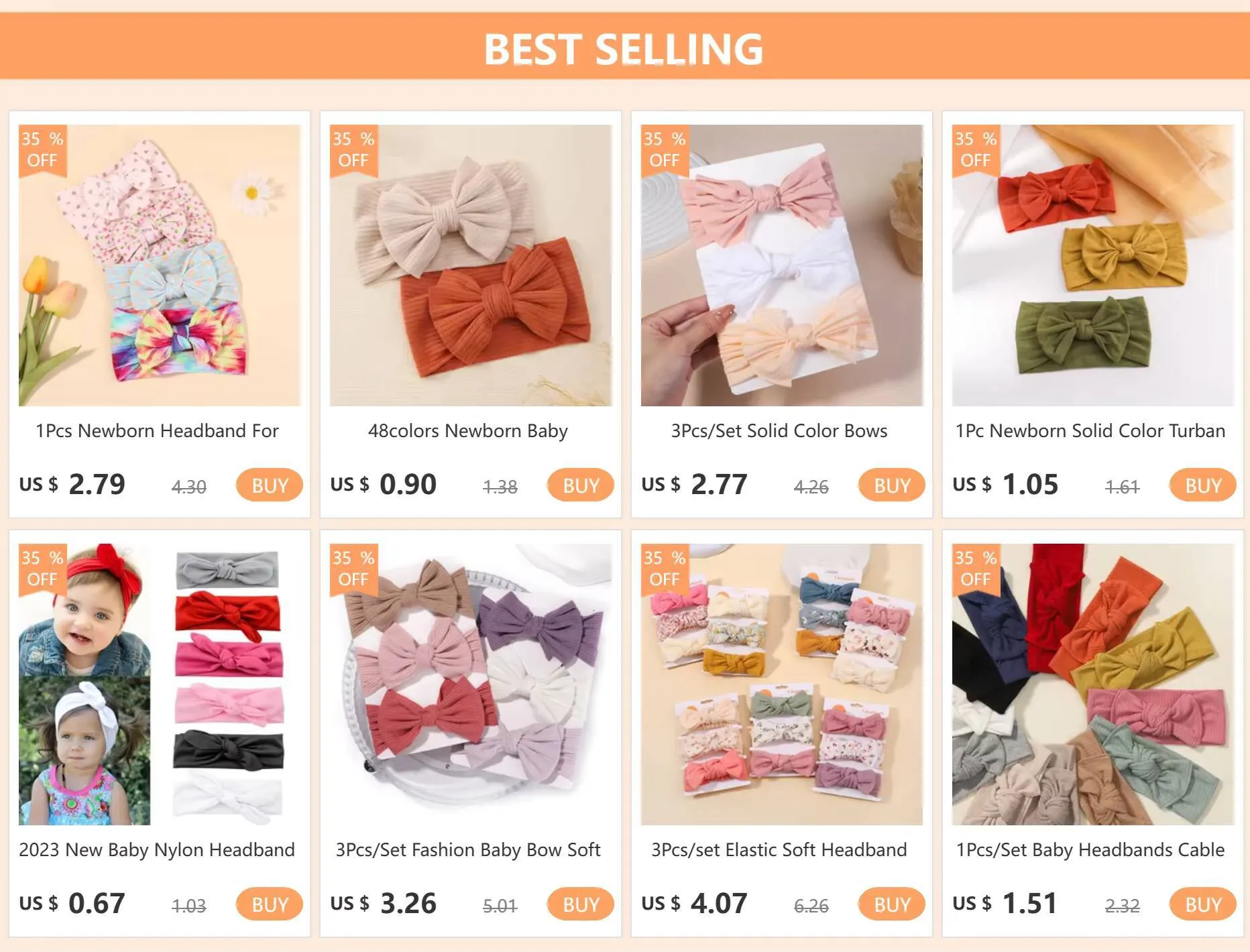Open the beige and rust bow headbands image
Viewport: 1250px width, 952px height.
point(471,265)
